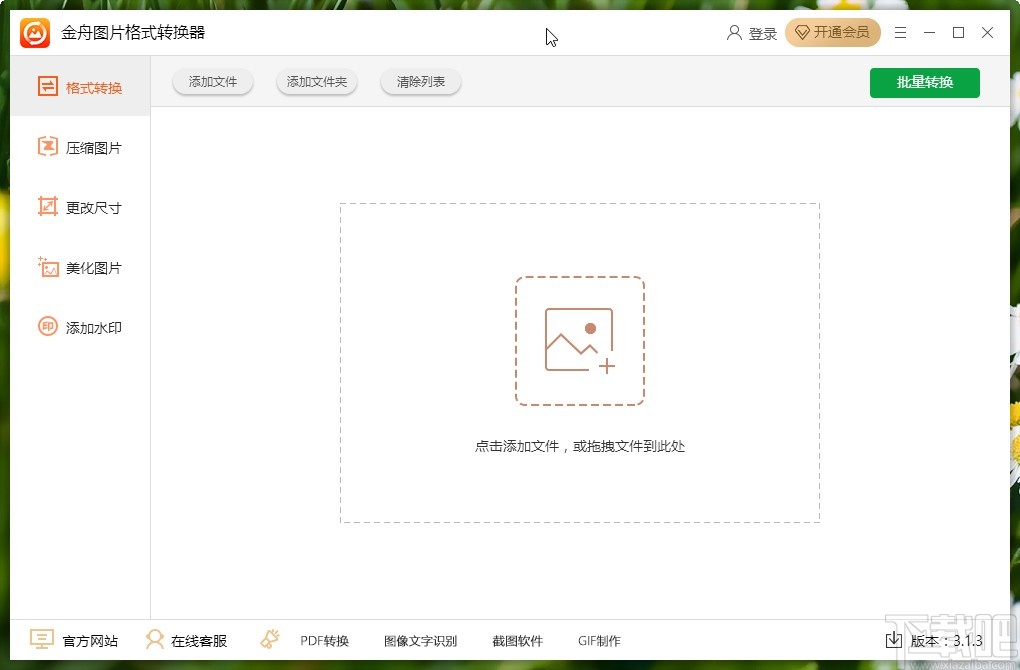Click the crown icon on 开通会员 badge
Image resolution: width=1020 pixels, height=670 pixels.
click(801, 32)
